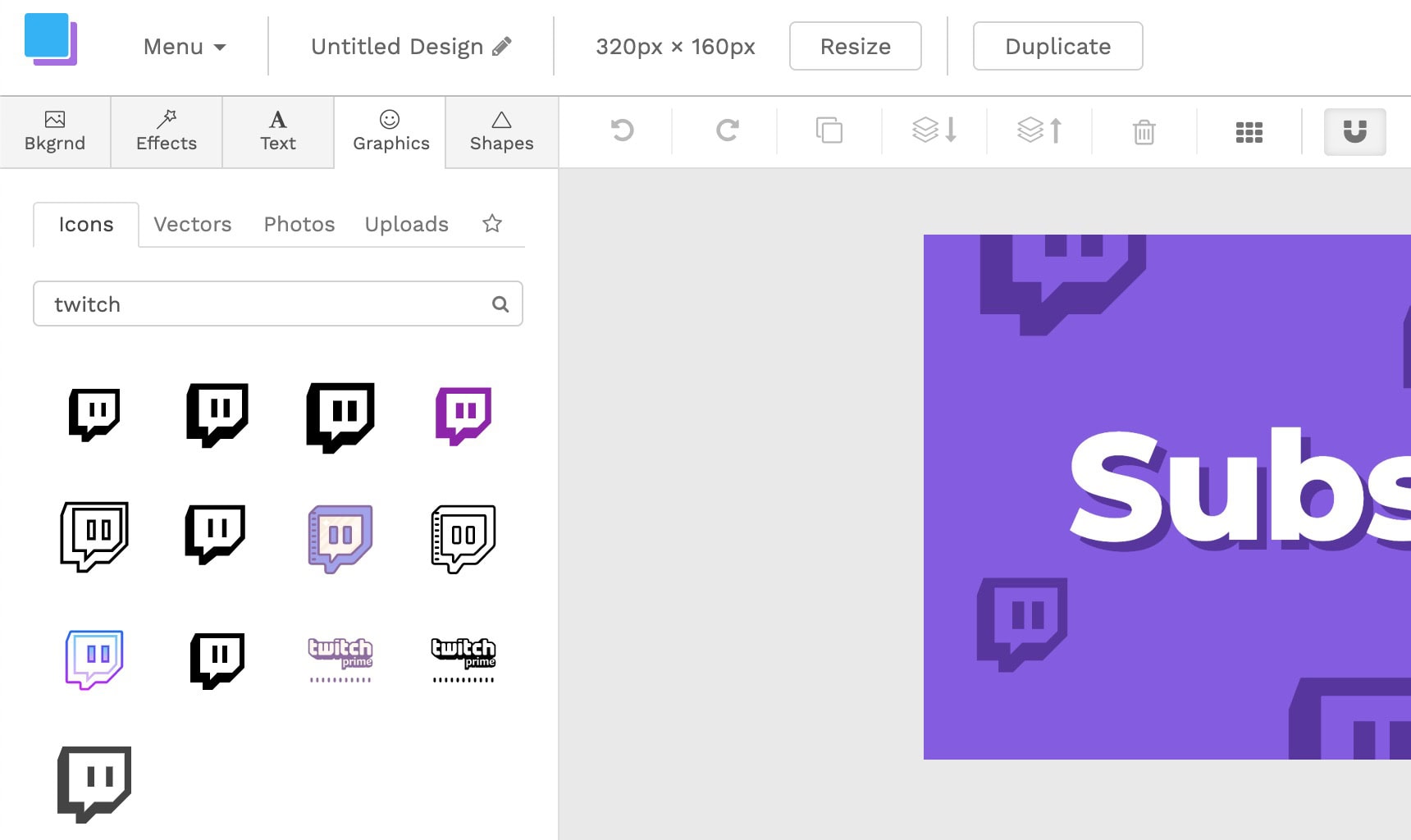Click the Resize button
The width and height of the screenshot is (1411, 840).
[855, 46]
